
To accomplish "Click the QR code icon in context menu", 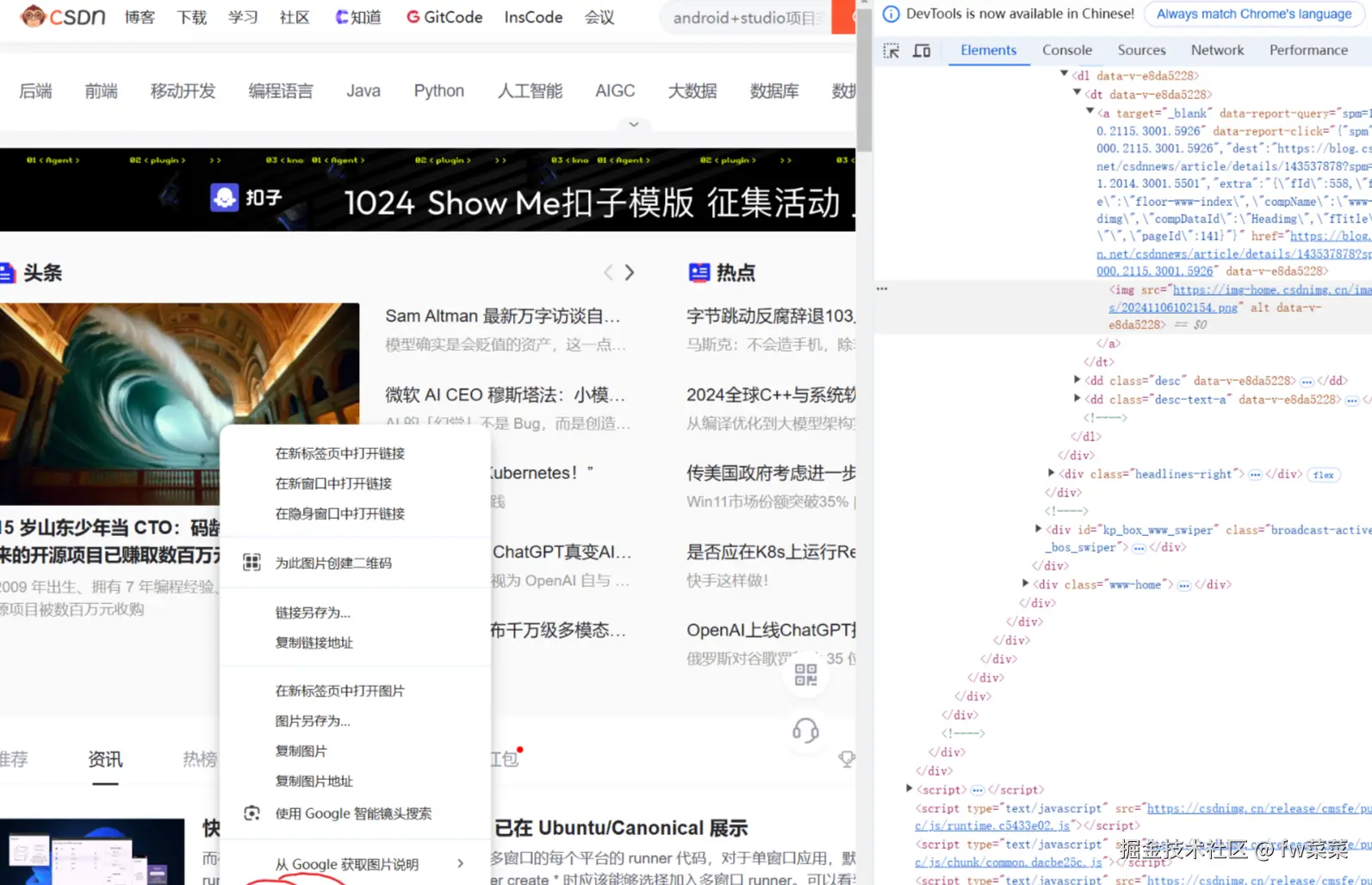I will 251,563.
